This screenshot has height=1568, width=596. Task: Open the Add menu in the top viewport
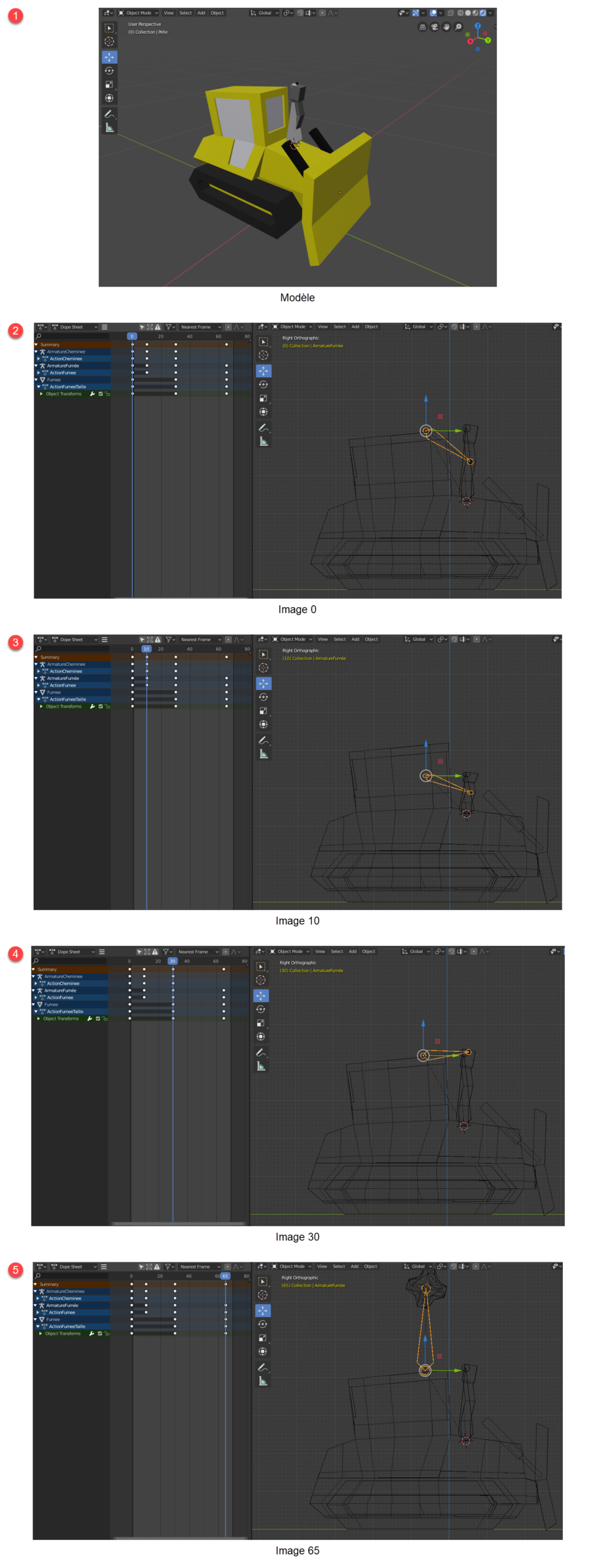coord(201,13)
